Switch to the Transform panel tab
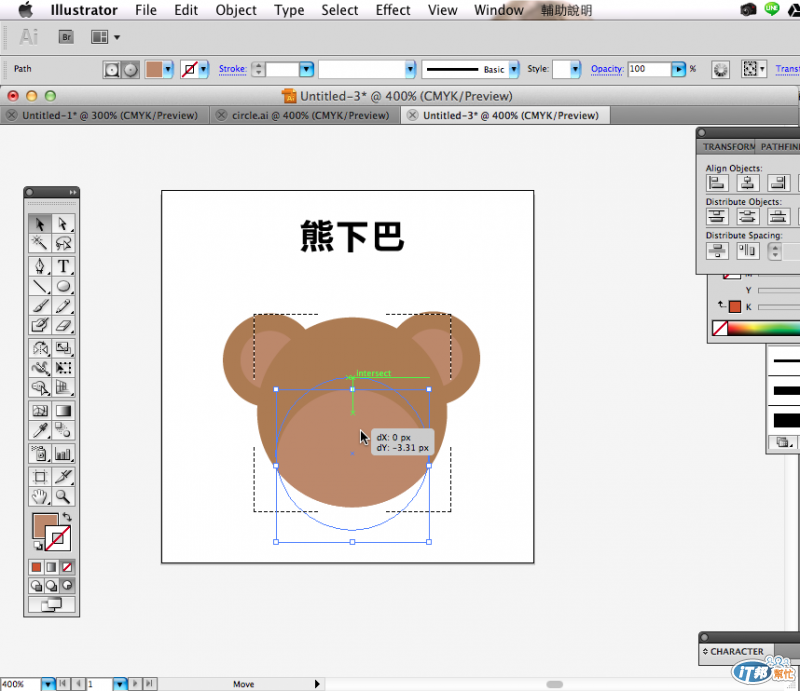Screen dimensions: 800x691 [x=728, y=147]
